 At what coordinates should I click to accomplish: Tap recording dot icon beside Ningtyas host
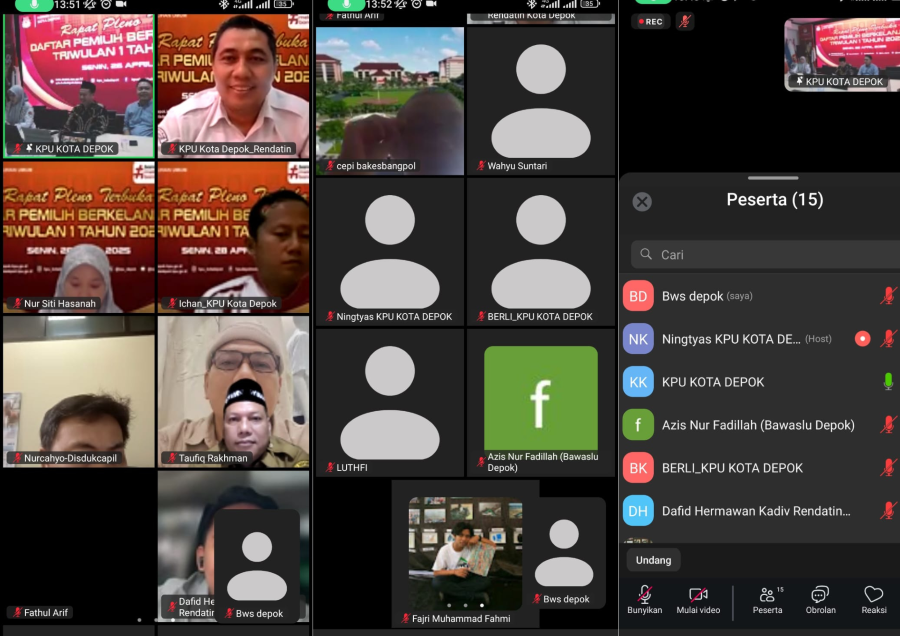pyautogui.click(x=862, y=339)
